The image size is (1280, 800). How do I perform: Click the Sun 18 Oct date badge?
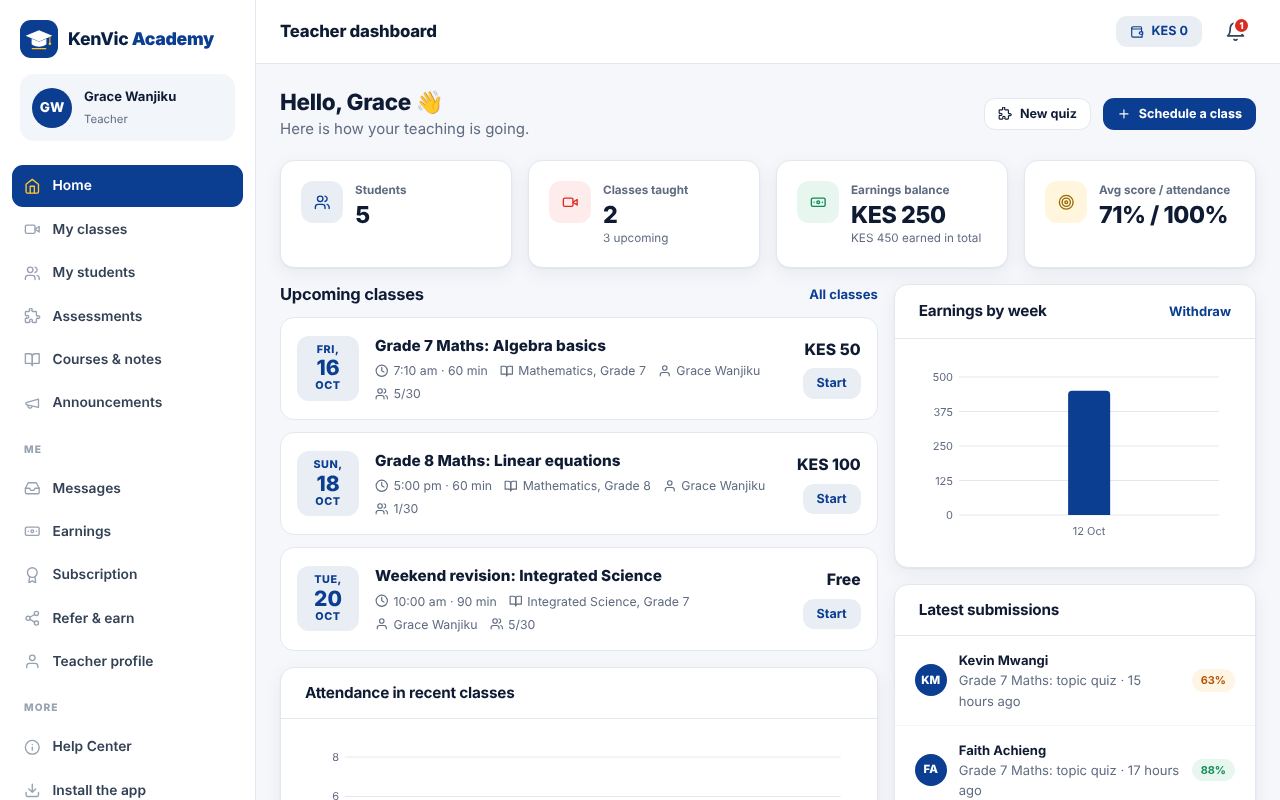click(328, 483)
